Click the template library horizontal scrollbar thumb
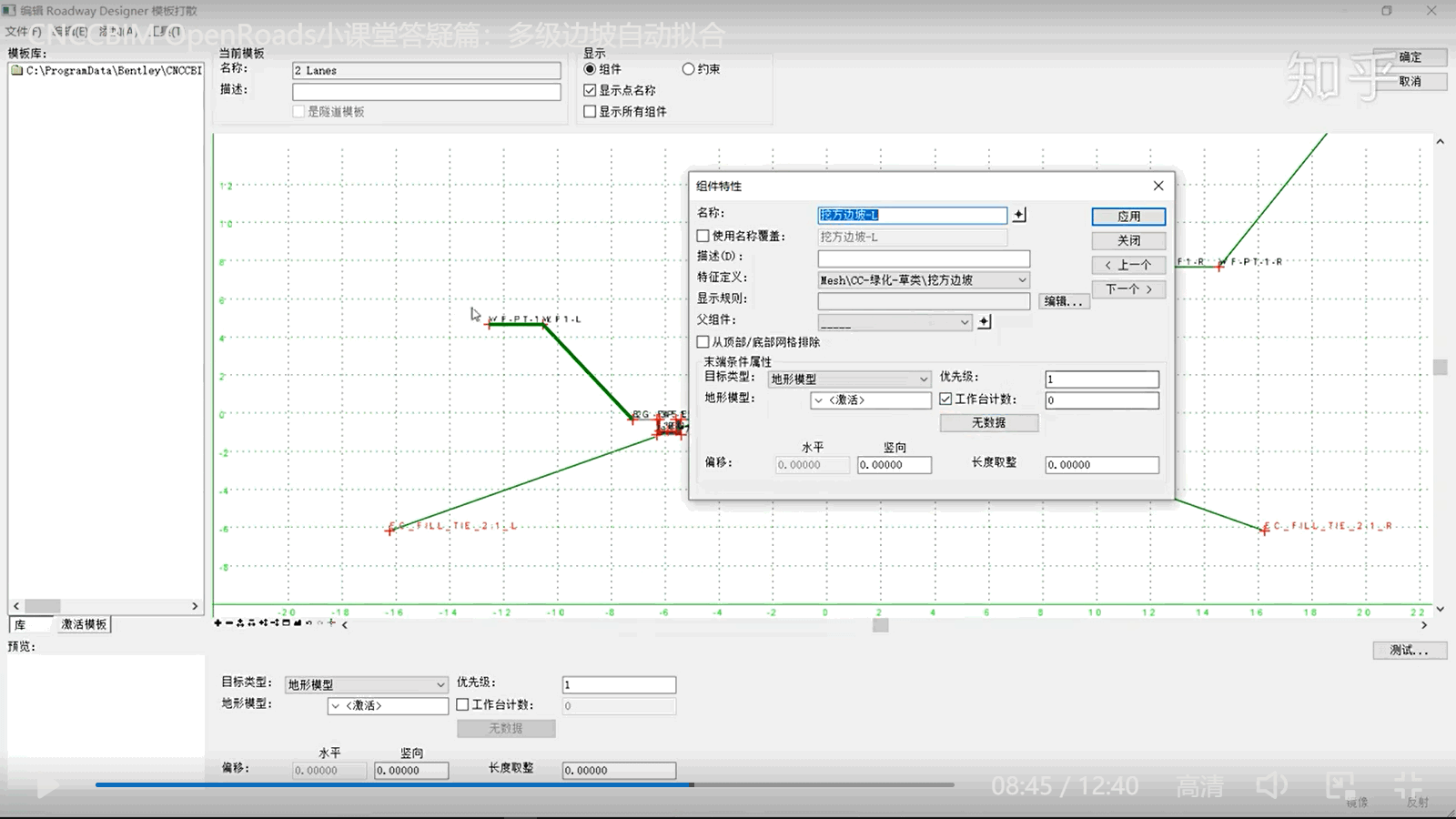Image resolution: width=1456 pixels, height=819 pixels. pyautogui.click(x=43, y=606)
